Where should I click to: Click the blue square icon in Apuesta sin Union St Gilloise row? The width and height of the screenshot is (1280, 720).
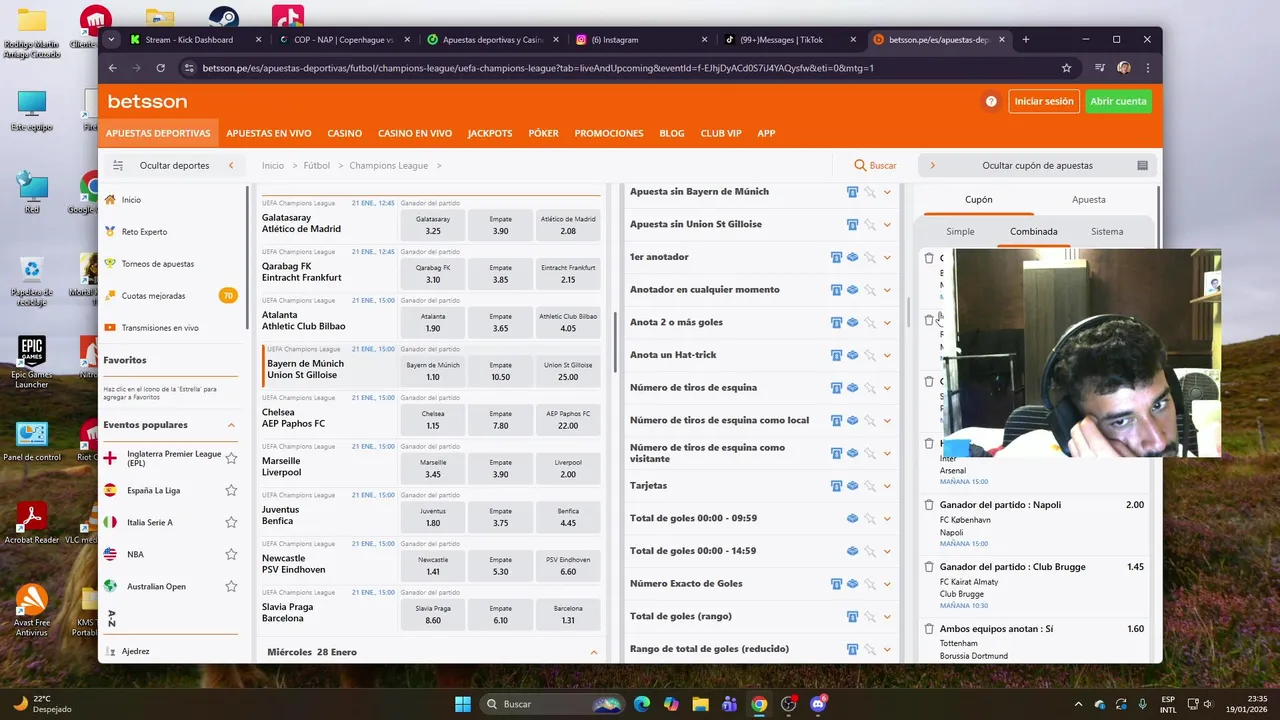pos(852,225)
